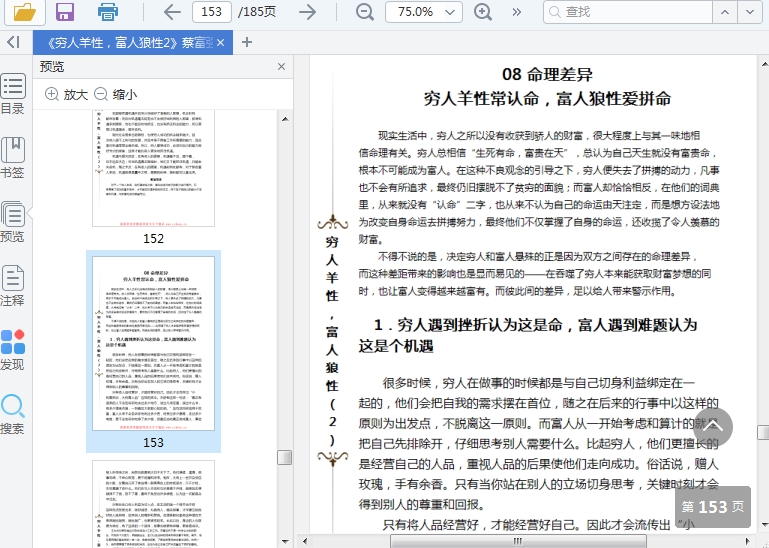
Task: Click 放大 to enlarge thumbnails
Action: pos(66,94)
